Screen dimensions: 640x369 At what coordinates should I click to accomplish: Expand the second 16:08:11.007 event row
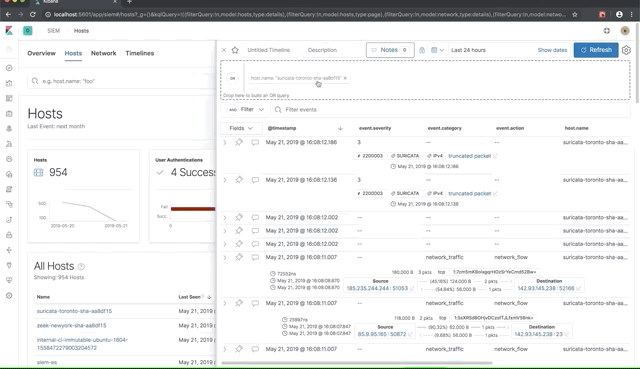pyautogui.click(x=224, y=303)
